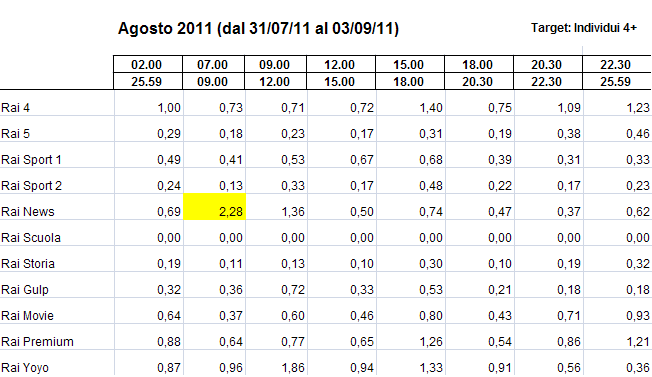
Task: Click the Rai News row label
Action: pos(28,212)
